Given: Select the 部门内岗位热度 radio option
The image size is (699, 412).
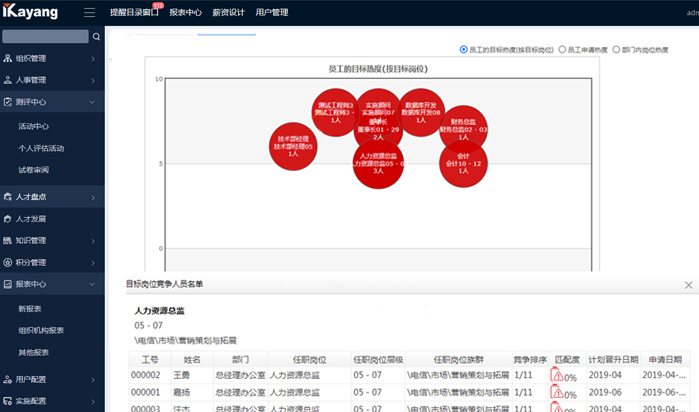Looking at the screenshot, I should coord(616,49).
